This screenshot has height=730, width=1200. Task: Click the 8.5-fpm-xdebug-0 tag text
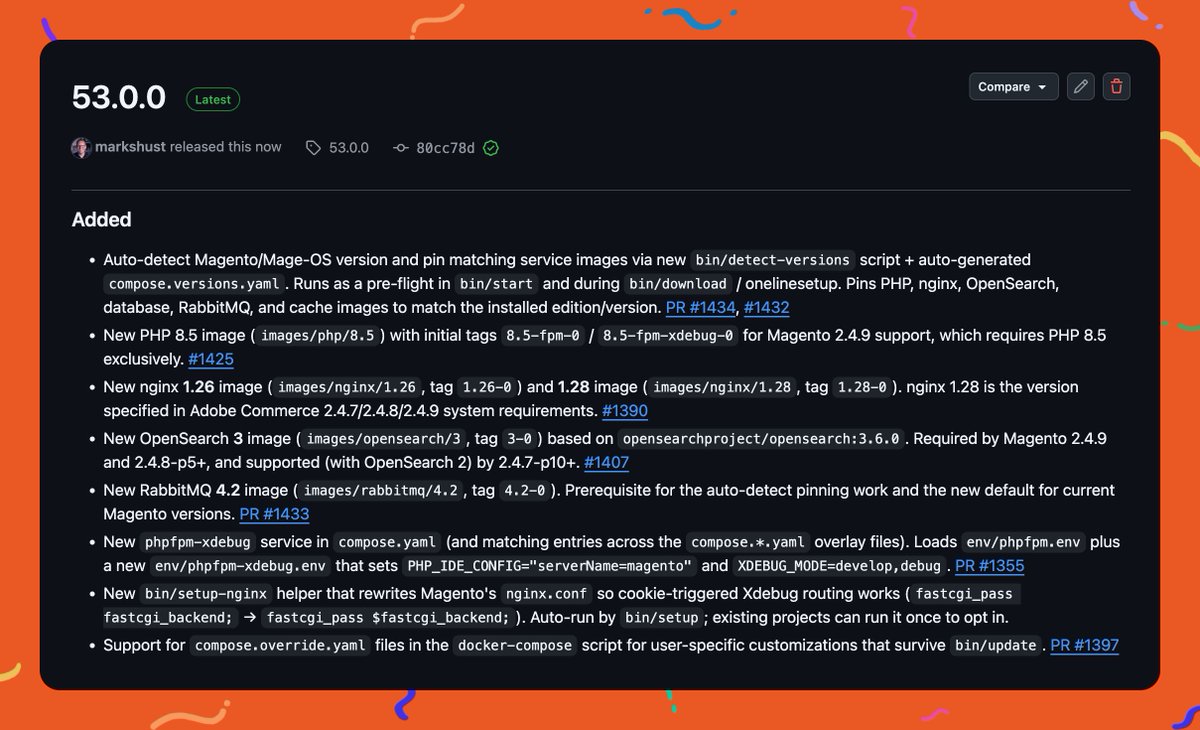point(668,336)
